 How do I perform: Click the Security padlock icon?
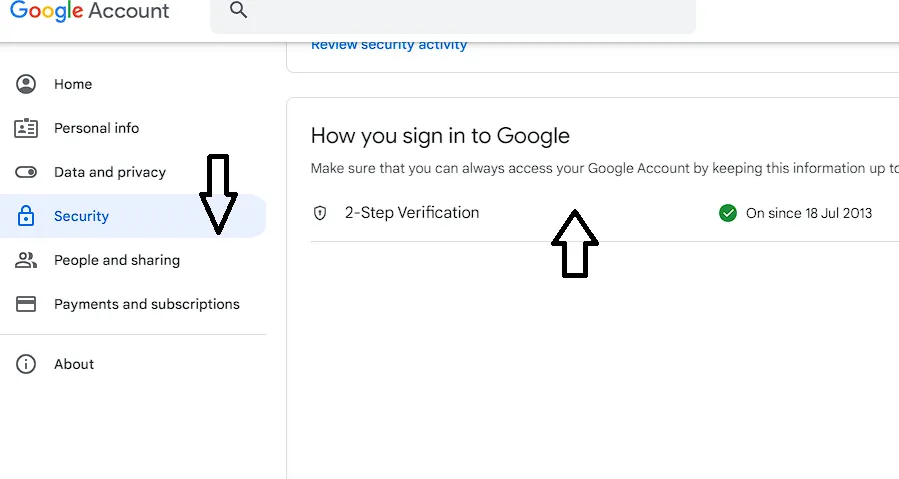[x=26, y=216]
